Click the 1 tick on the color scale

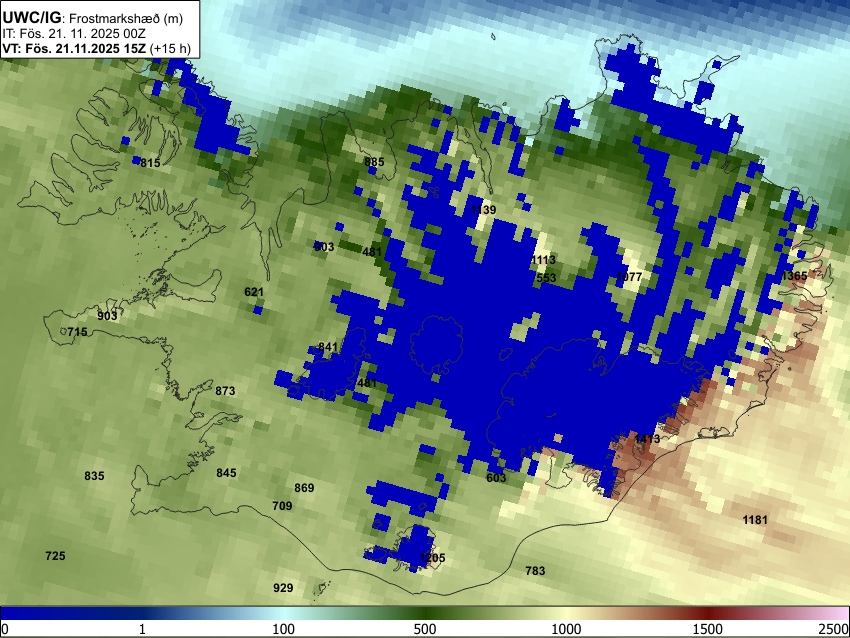(142, 629)
